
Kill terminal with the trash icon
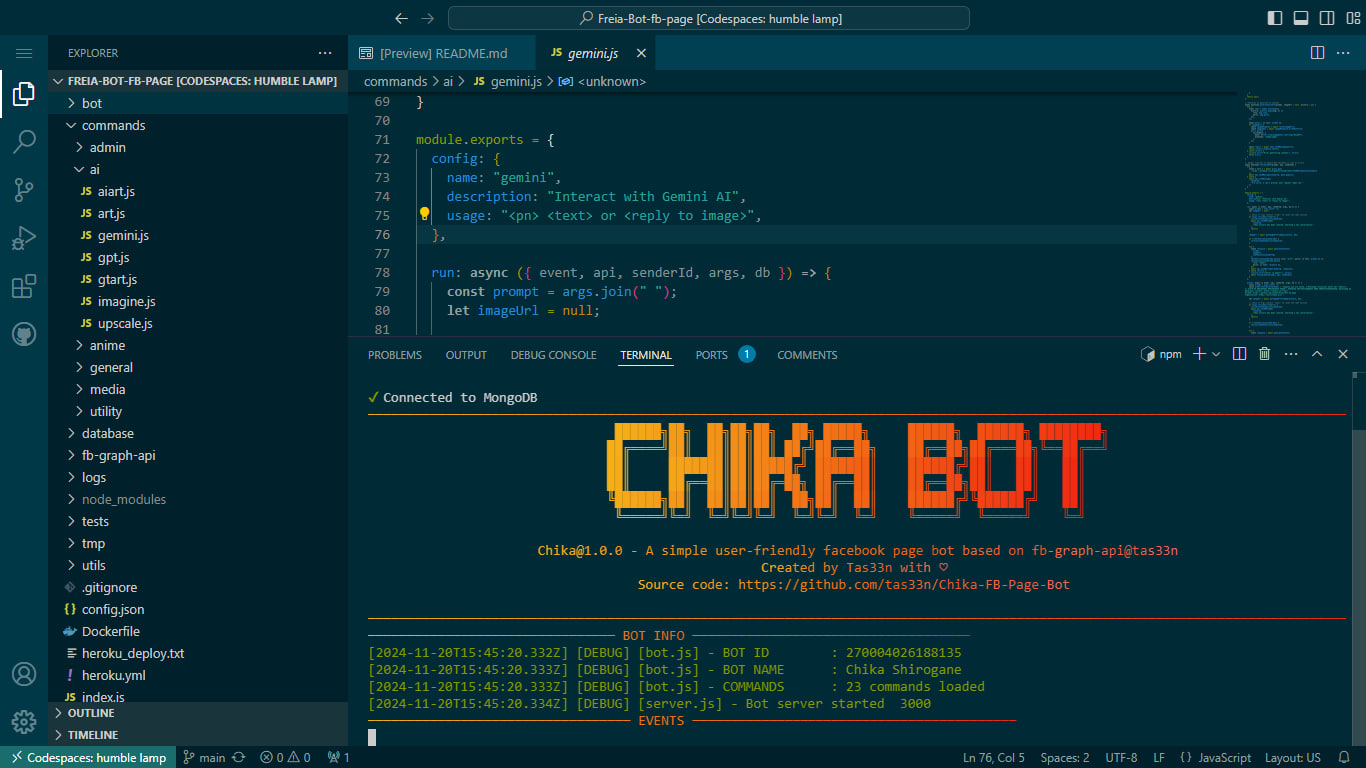point(1264,354)
